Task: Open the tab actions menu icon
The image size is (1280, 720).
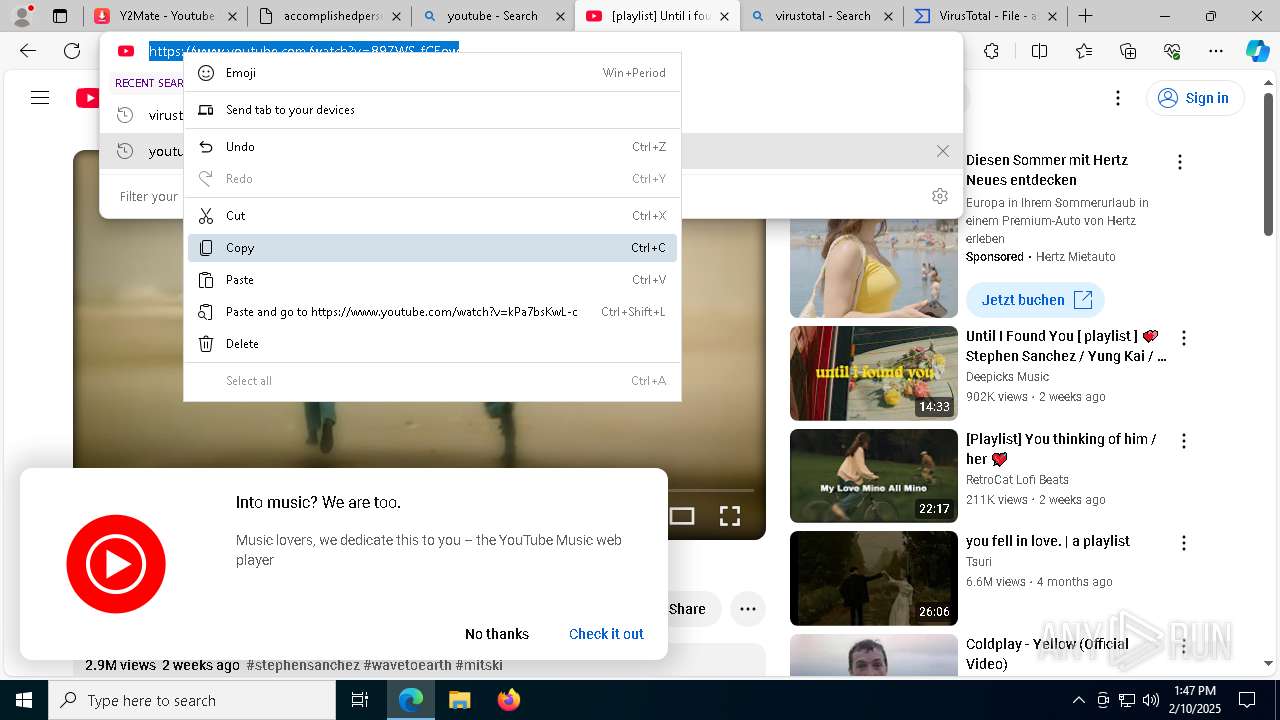Action: (x=60, y=16)
